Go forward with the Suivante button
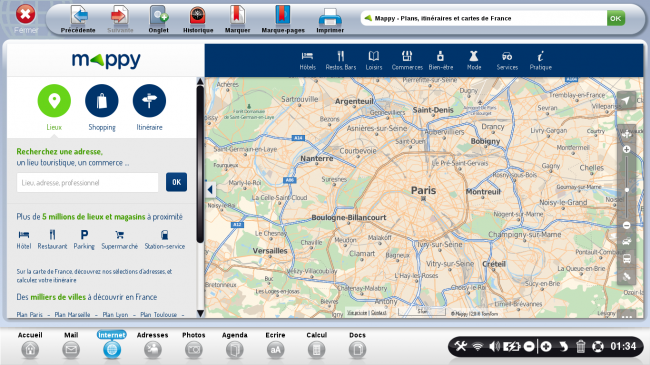This screenshot has height=365, width=650. (x=120, y=19)
